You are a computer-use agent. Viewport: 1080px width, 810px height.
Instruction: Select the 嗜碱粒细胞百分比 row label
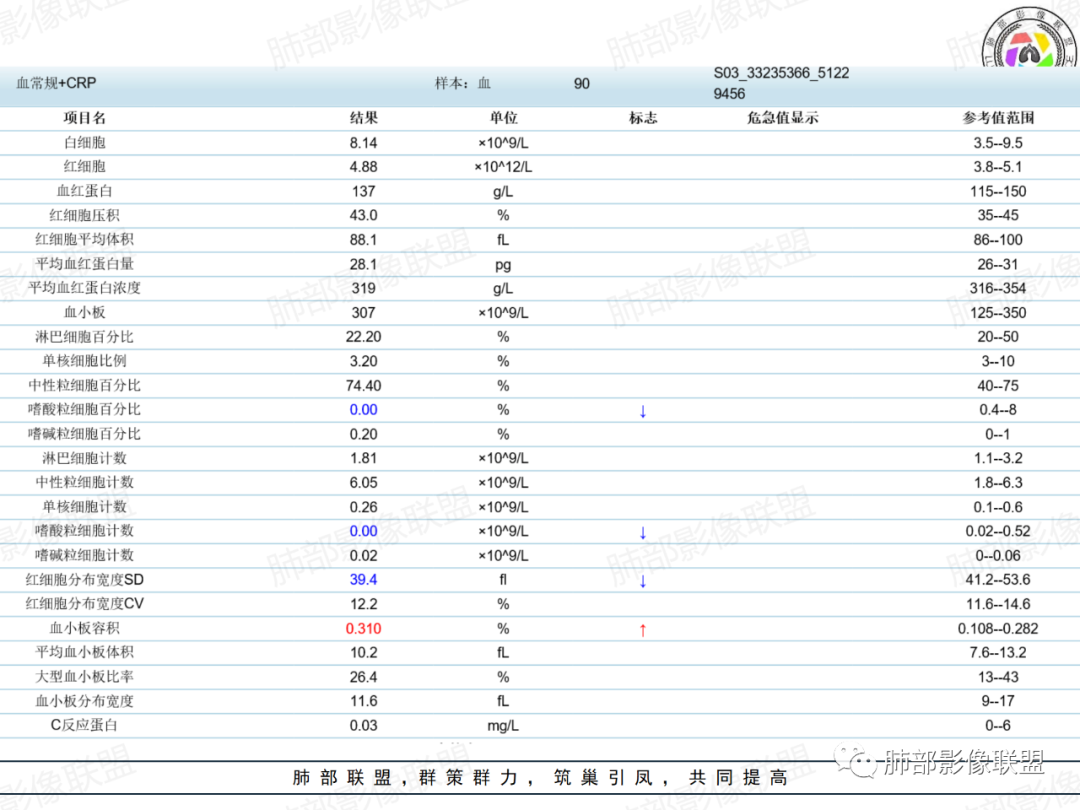pos(85,434)
